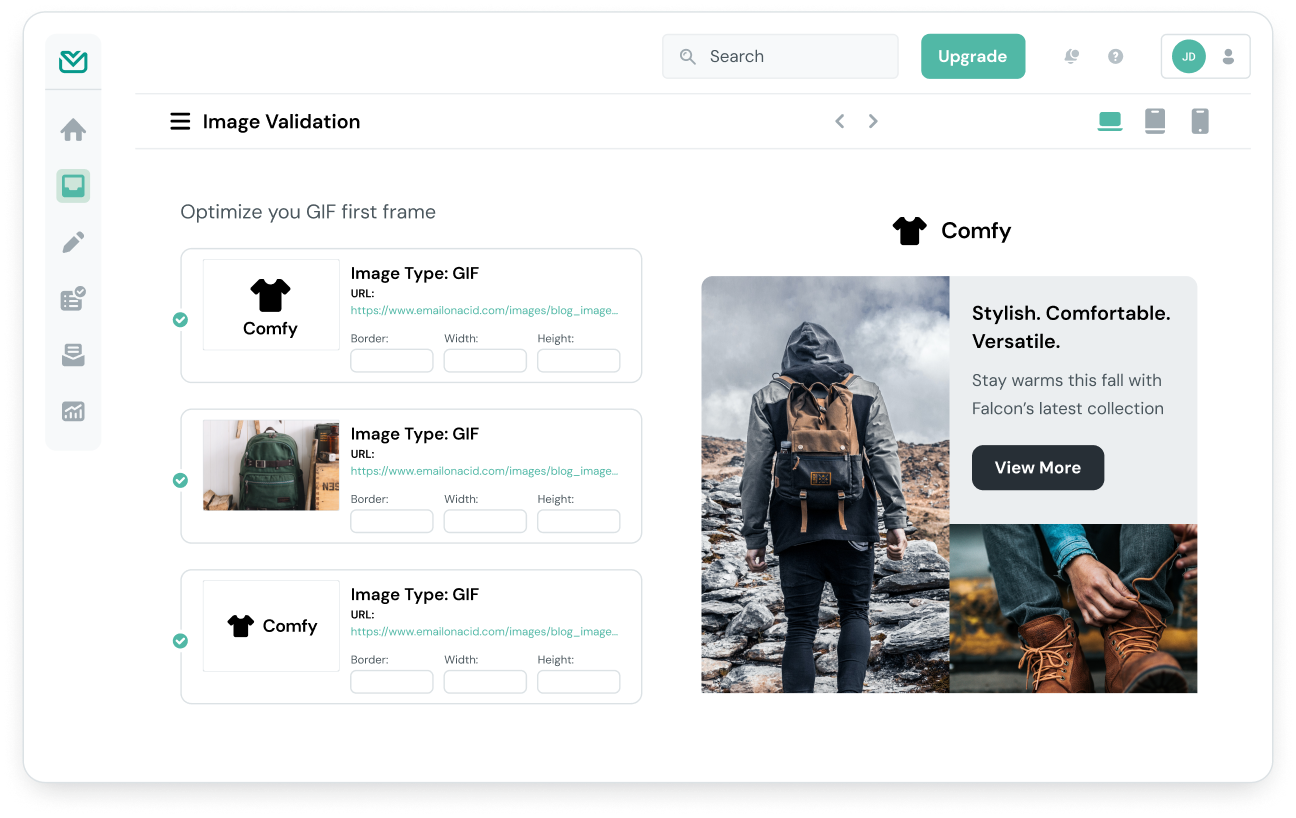Screen dimensions: 1296x818
Task: Open the hamburger menu beside Image Validation
Action: tap(180, 122)
